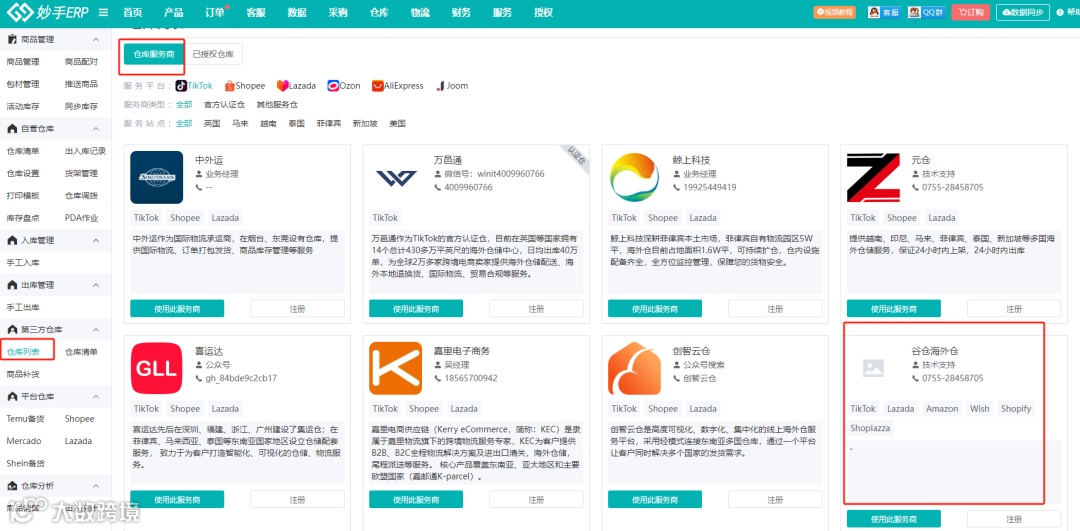1080x531 pixels.
Task: Click the Shopee platform filter icon
Action: click(229, 85)
